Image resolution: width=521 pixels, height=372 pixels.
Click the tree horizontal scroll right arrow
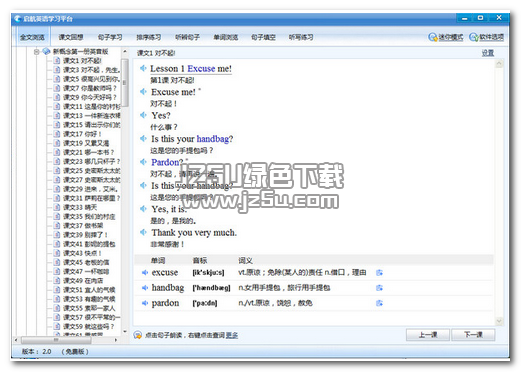click(x=116, y=340)
